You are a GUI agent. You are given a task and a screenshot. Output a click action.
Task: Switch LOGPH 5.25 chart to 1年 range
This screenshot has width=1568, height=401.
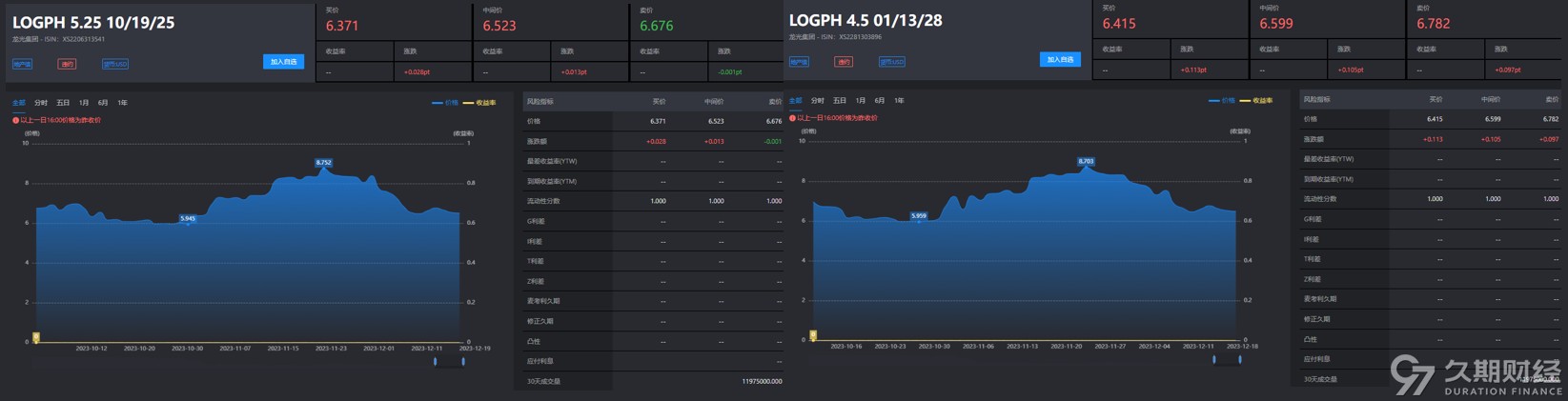pos(122,103)
